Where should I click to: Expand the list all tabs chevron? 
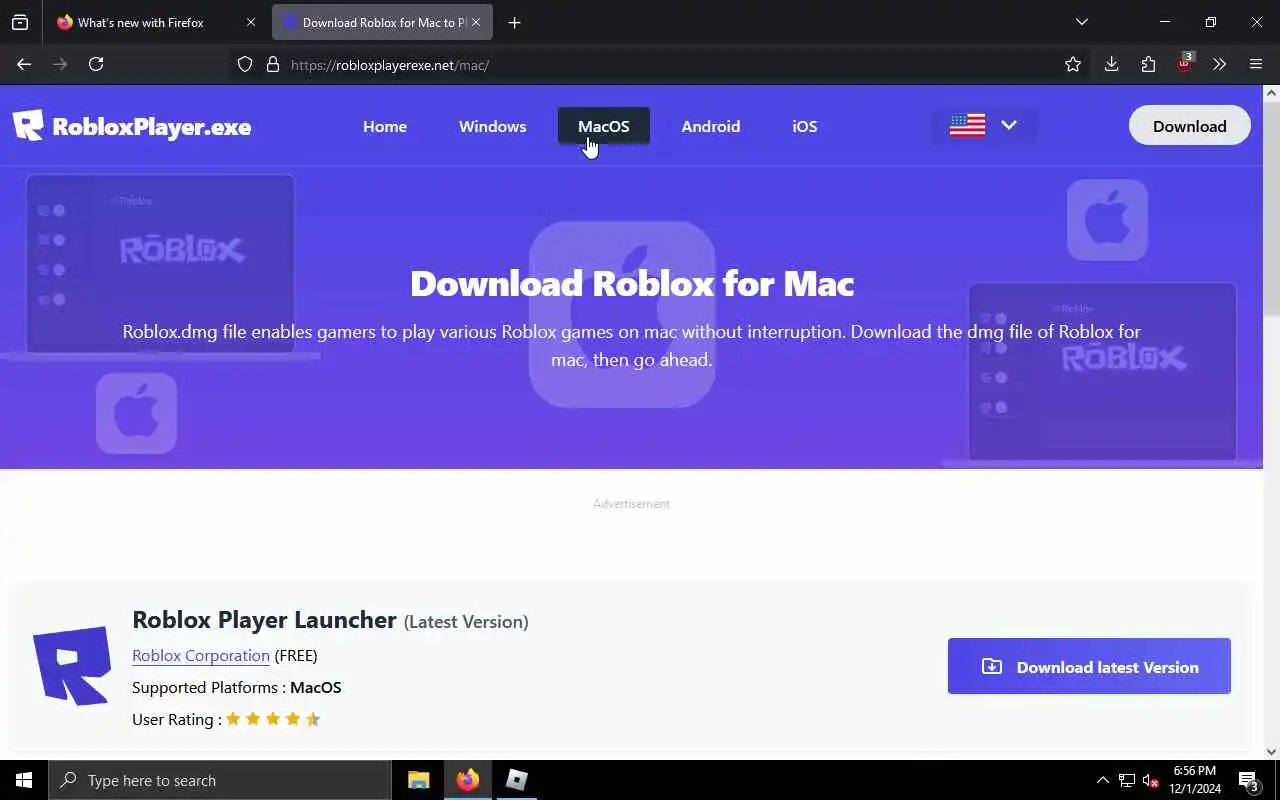click(x=1081, y=22)
